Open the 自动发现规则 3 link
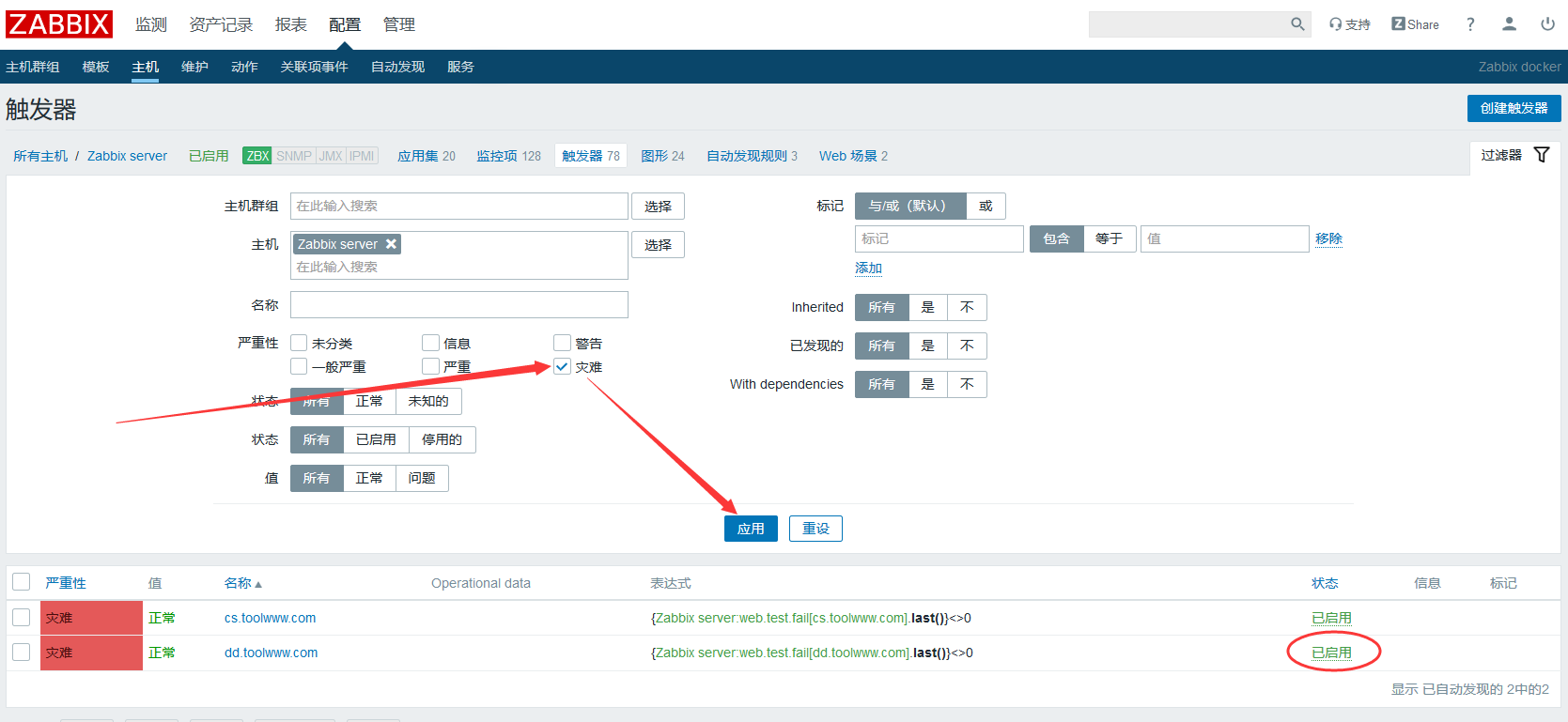The height and width of the screenshot is (722, 1568). pos(752,156)
